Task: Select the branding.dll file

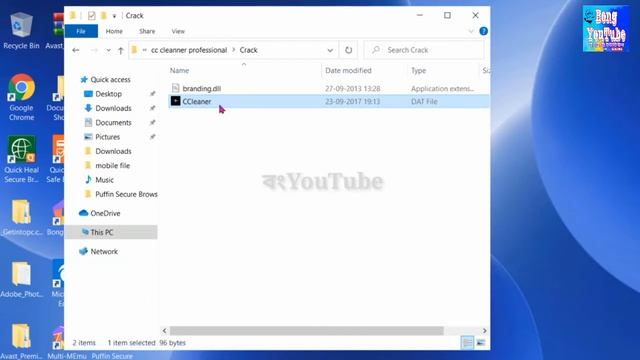Action: 202,89
